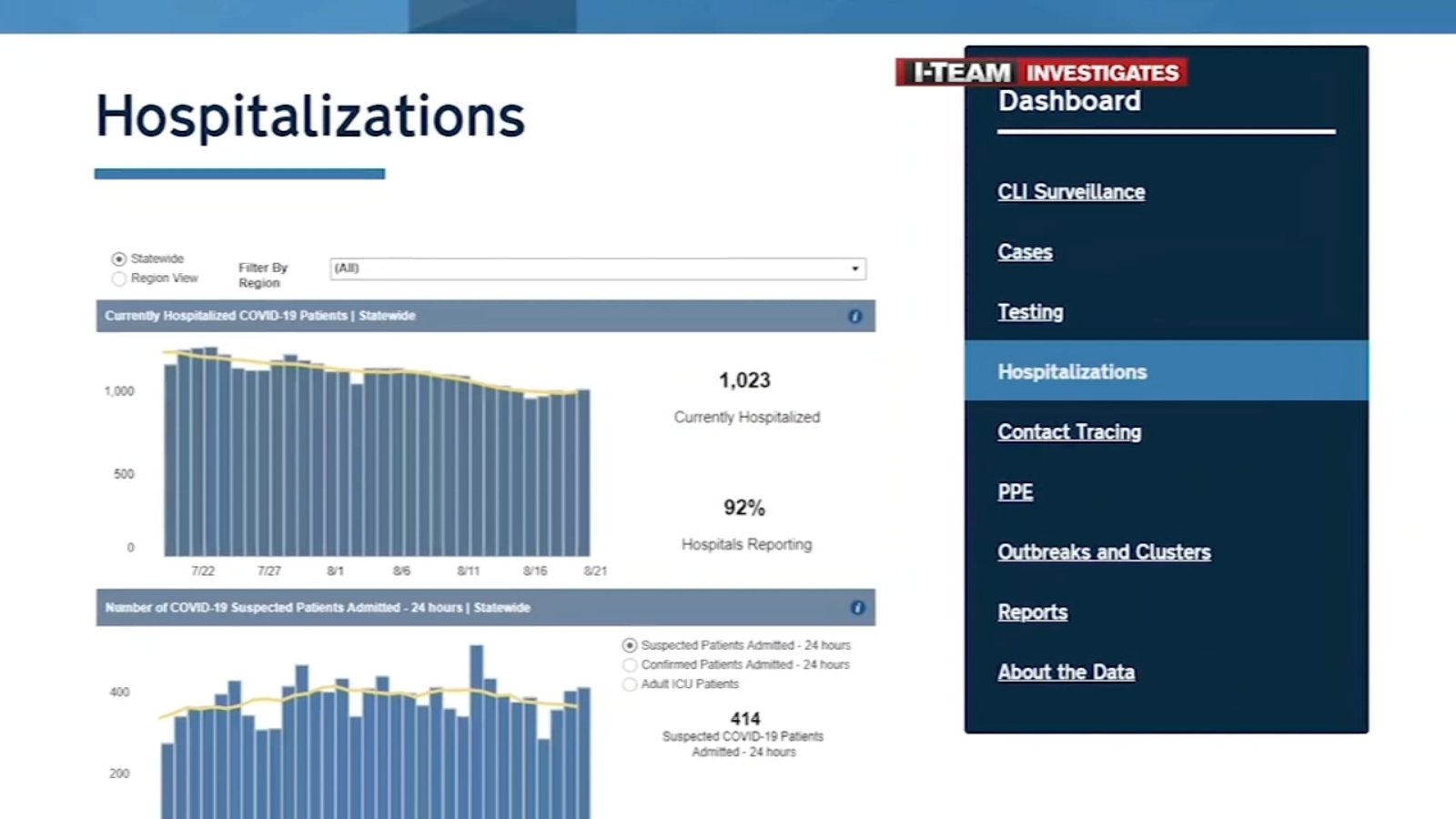Go to the Cases section
This screenshot has height=819, width=1456.
click(x=1025, y=252)
